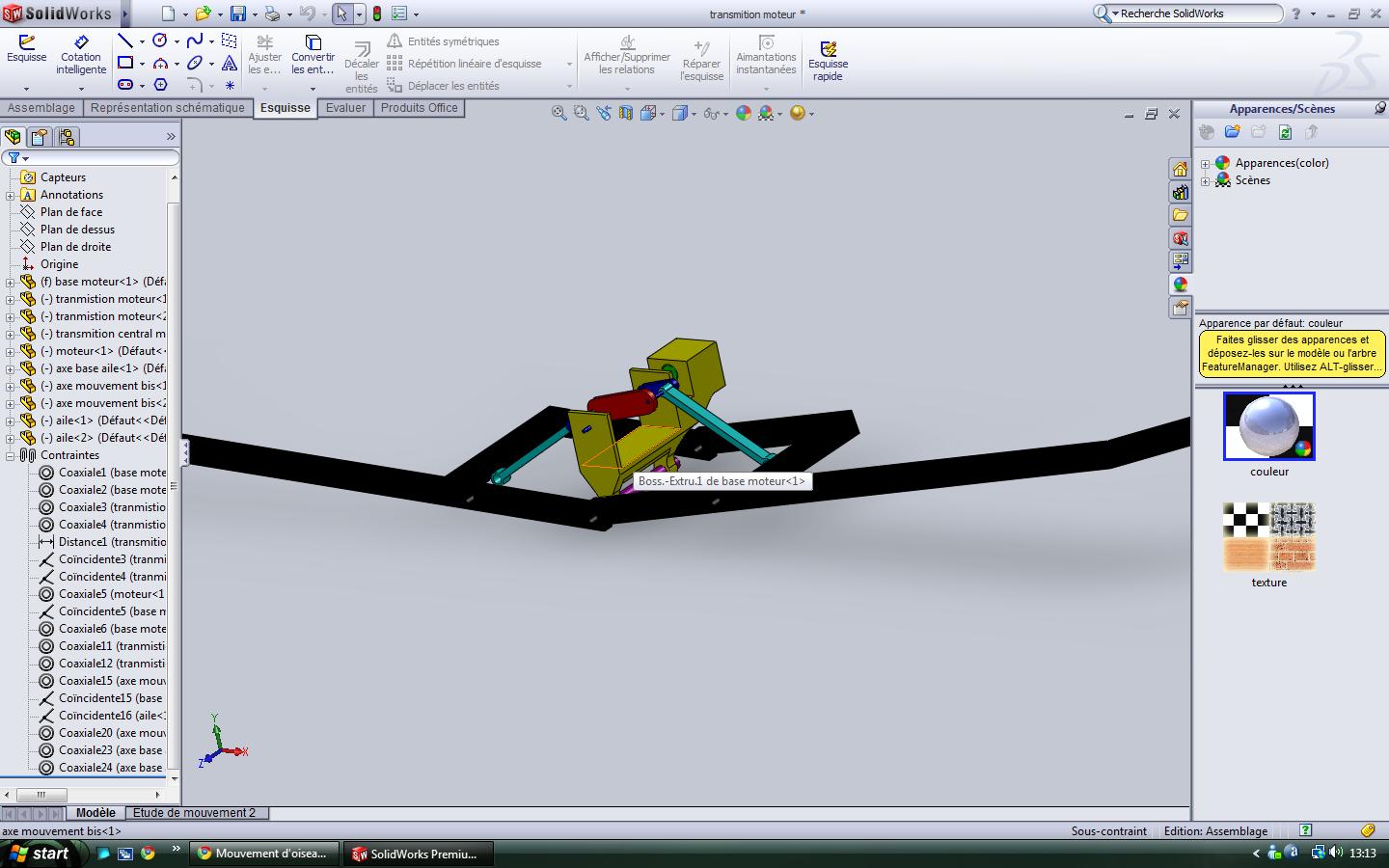This screenshot has width=1389, height=868.
Task: Select the couleur appearance thumbnail
Action: [1269, 426]
